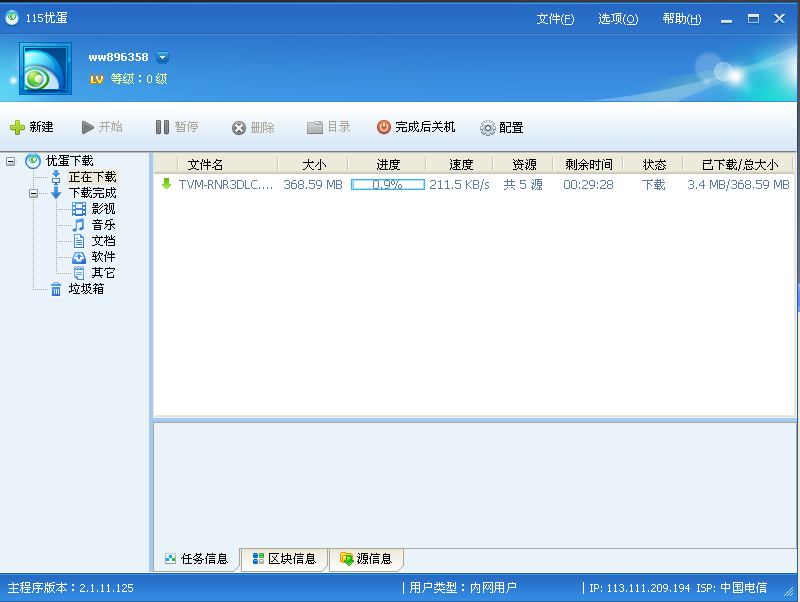The height and width of the screenshot is (602, 800).
Task: Click the 完成后关机 power icon
Action: pyautogui.click(x=384, y=127)
